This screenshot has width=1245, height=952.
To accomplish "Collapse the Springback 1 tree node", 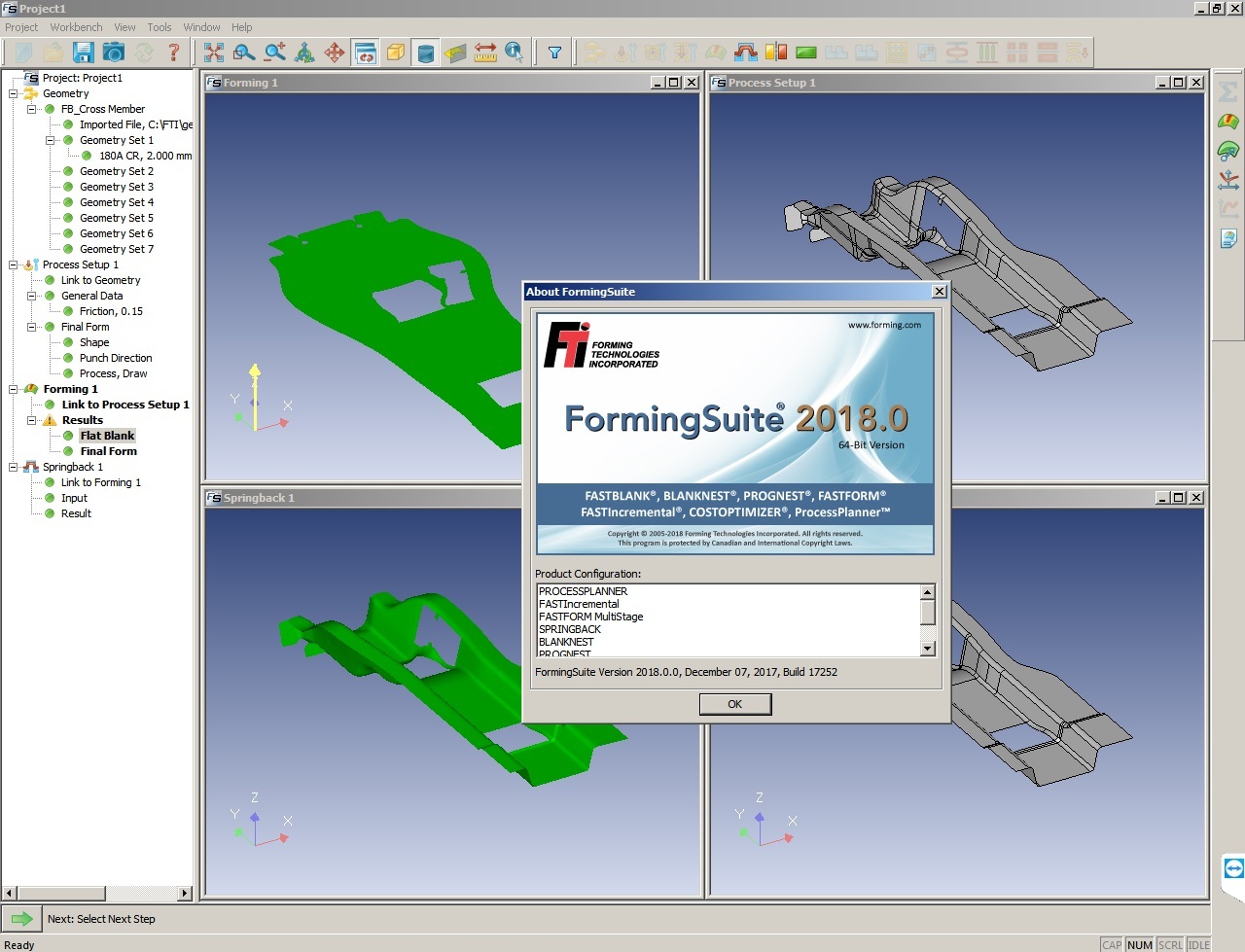I will coord(13,467).
